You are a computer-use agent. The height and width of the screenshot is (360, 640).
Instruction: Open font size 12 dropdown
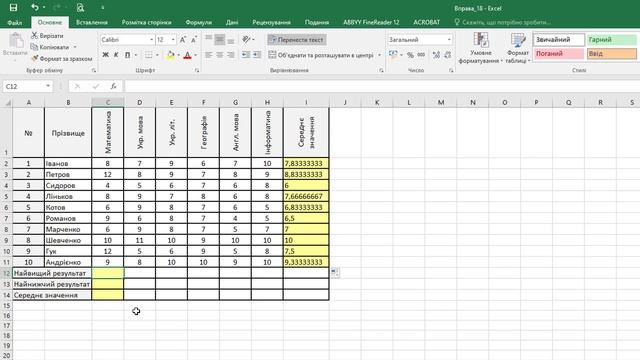pyautogui.click(x=173, y=40)
